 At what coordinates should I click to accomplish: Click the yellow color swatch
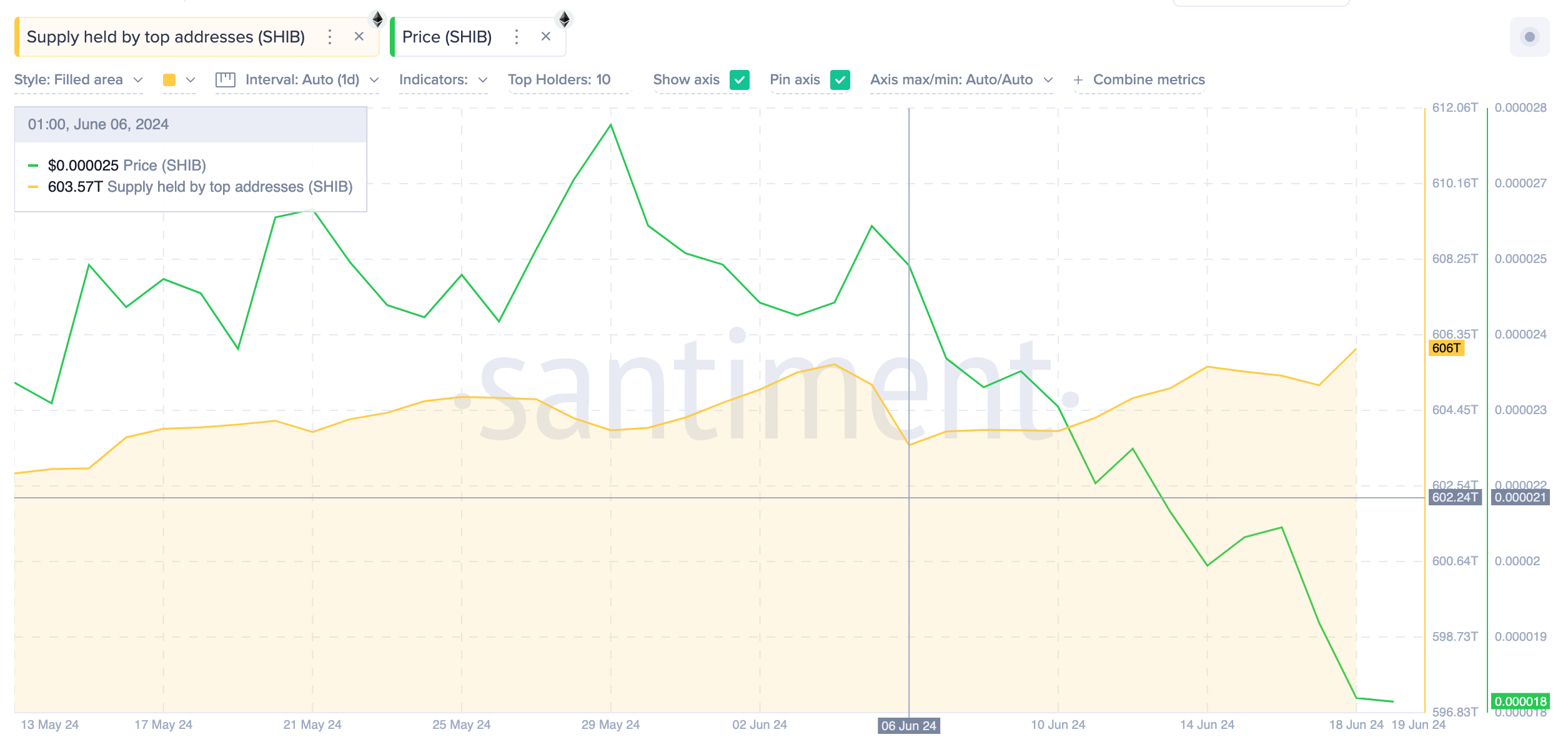click(x=169, y=79)
